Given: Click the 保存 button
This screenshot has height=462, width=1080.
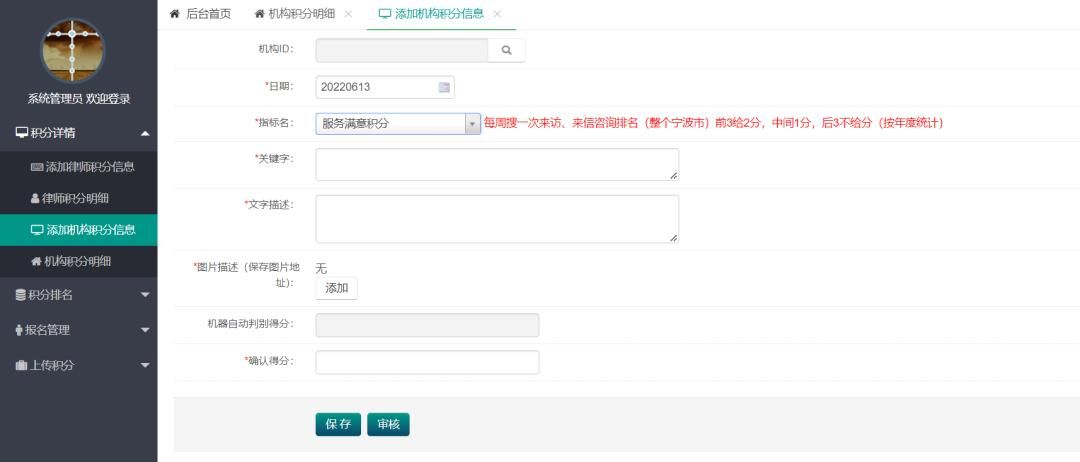Looking at the screenshot, I should coord(338,424).
